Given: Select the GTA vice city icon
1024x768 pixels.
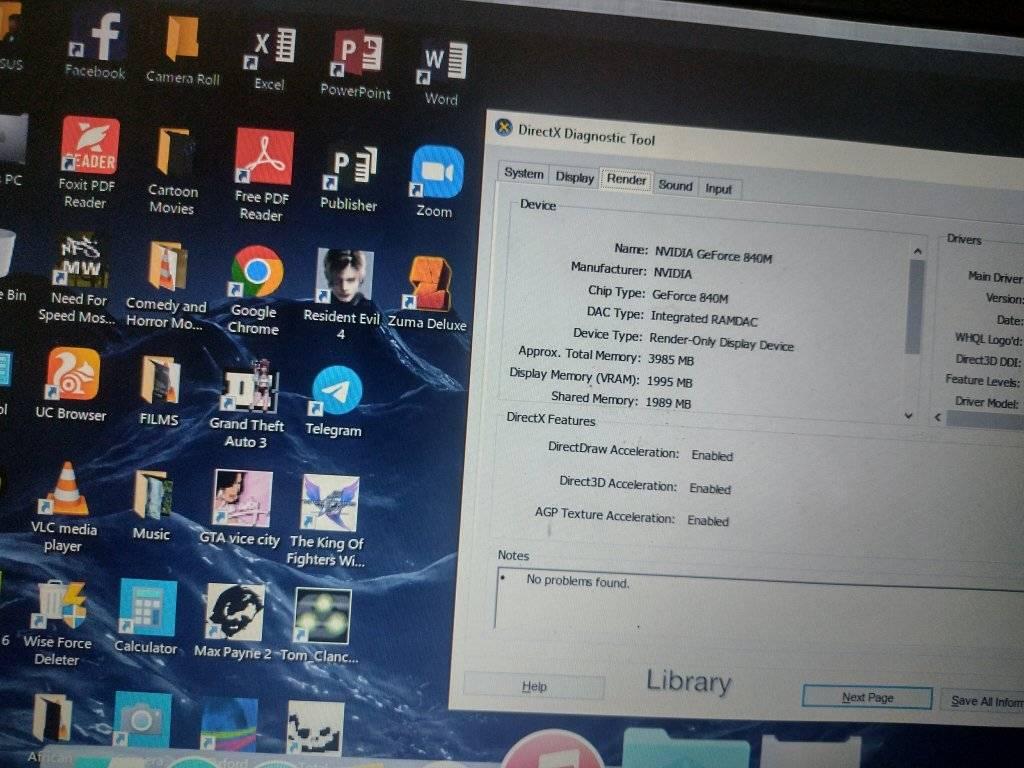Looking at the screenshot, I should (x=241, y=508).
